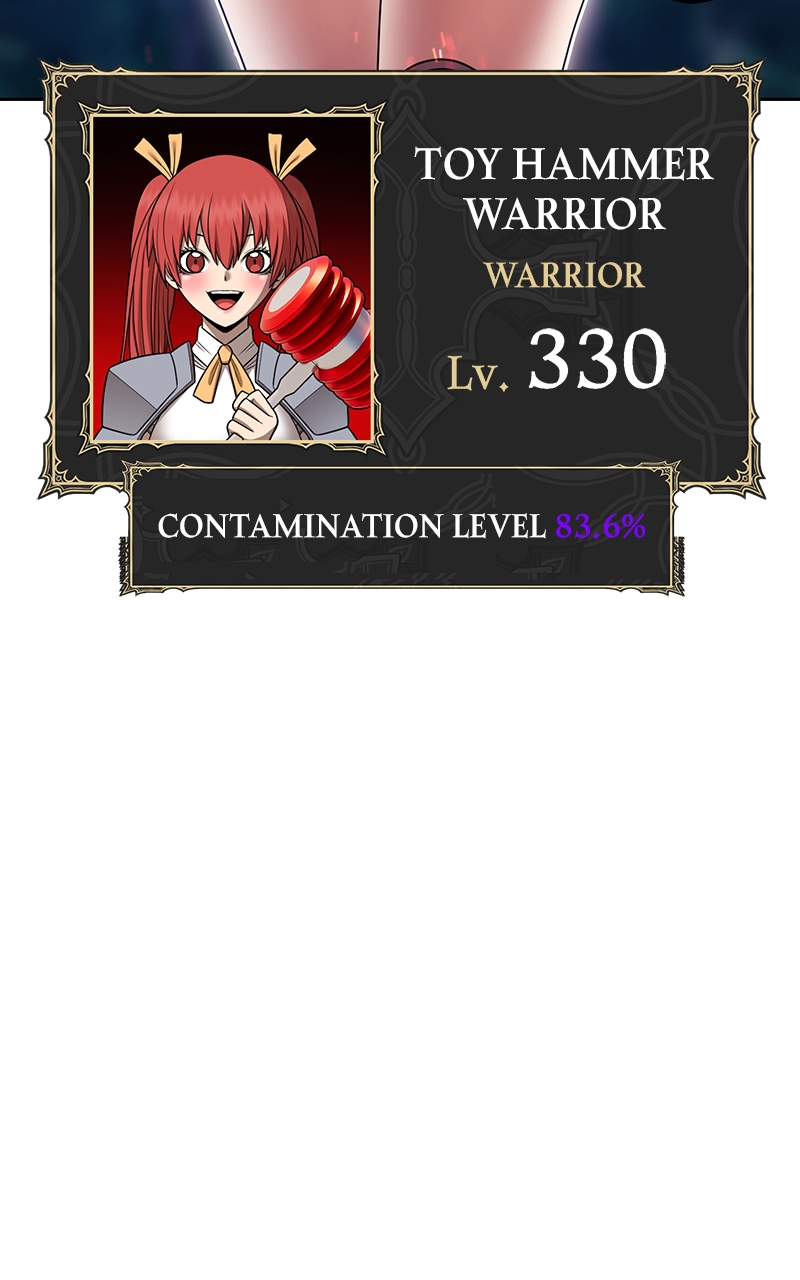Click the level number 330
800x1280 pixels.
[597, 359]
